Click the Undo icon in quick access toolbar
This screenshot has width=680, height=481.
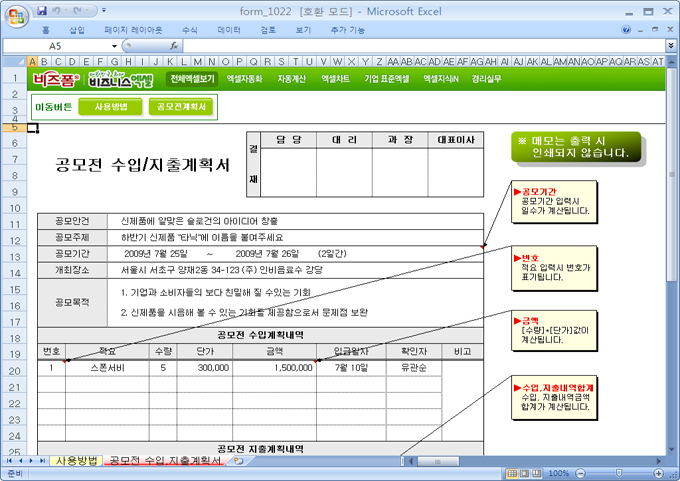(x=58, y=10)
